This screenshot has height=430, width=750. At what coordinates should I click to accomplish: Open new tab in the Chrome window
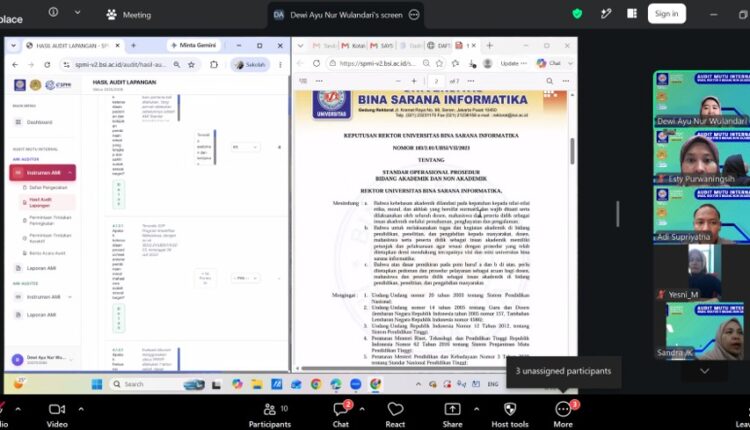(x=133, y=45)
